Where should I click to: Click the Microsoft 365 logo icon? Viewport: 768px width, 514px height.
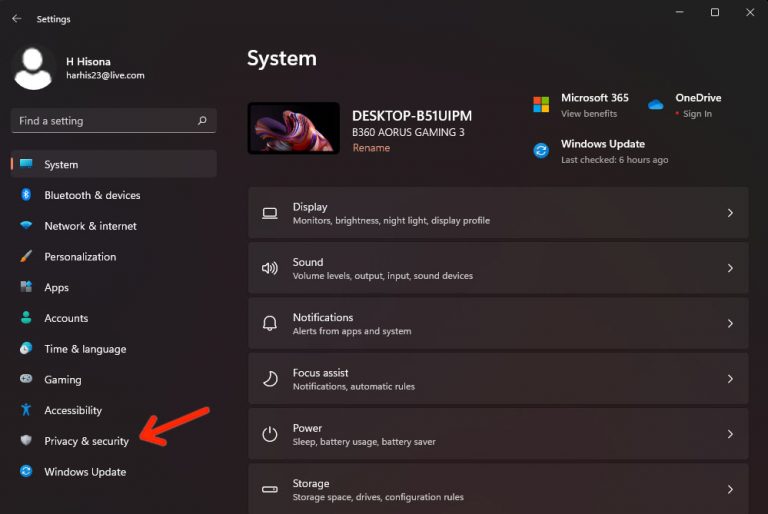pos(541,105)
